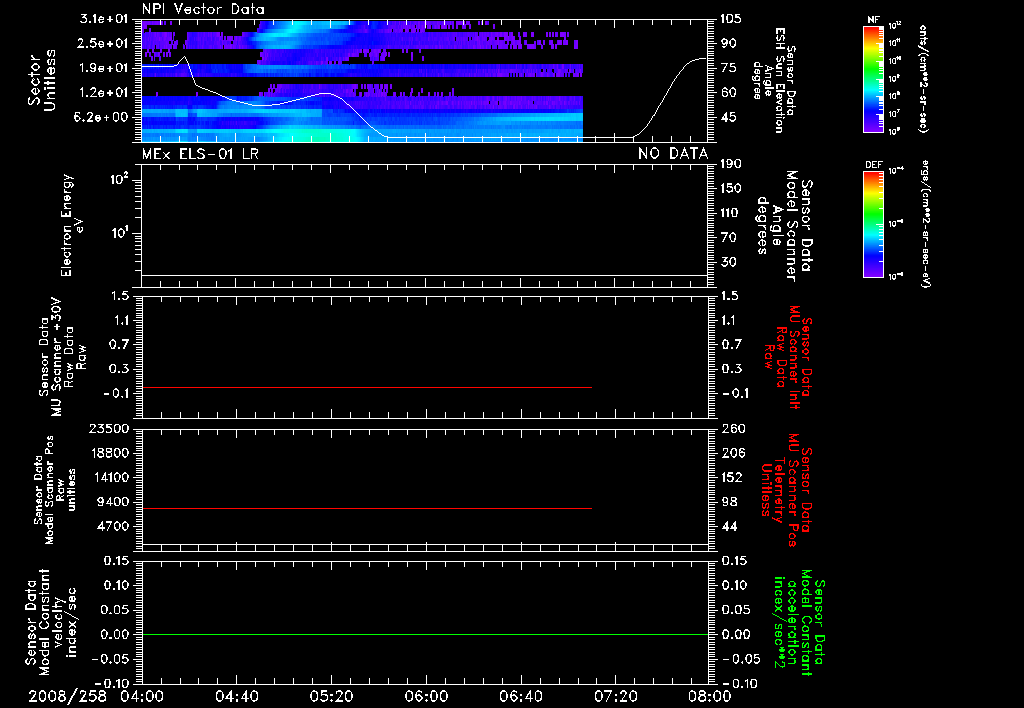This screenshot has width=1024, height=708.
Task: Click the "2008/258" date label
Action: [x=67, y=696]
